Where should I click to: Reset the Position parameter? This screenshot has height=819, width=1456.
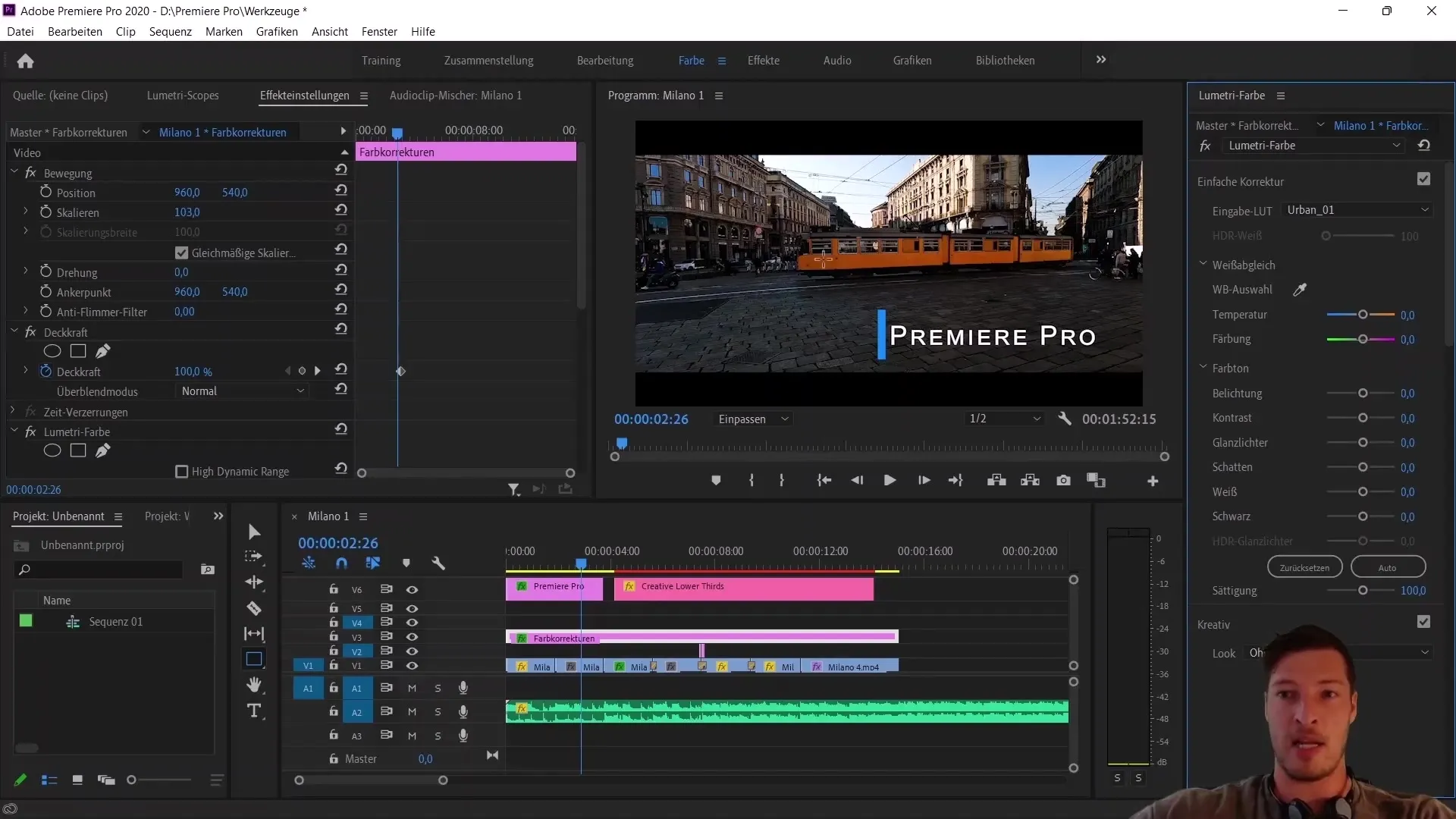tap(341, 190)
